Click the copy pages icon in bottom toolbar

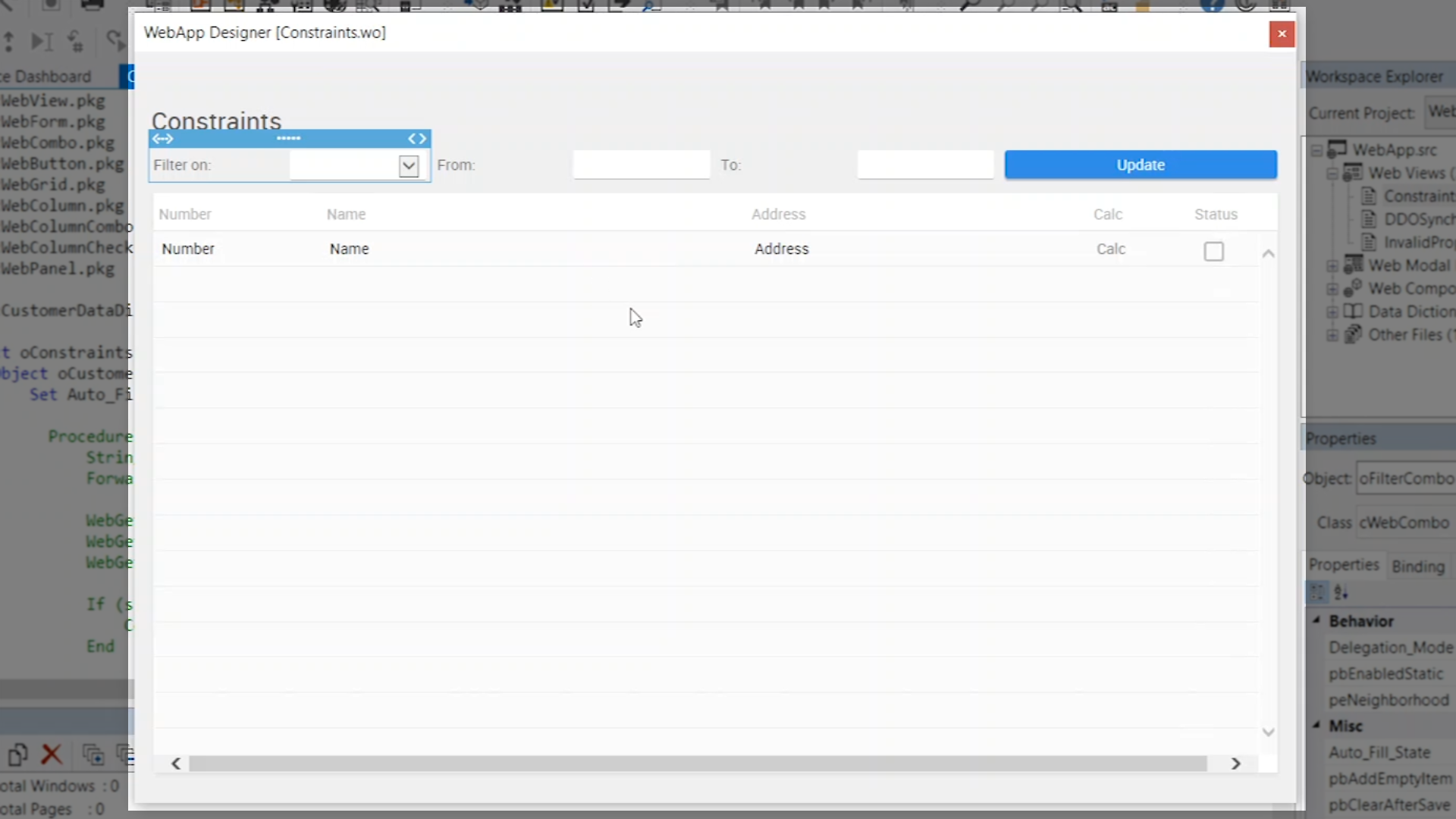[17, 755]
